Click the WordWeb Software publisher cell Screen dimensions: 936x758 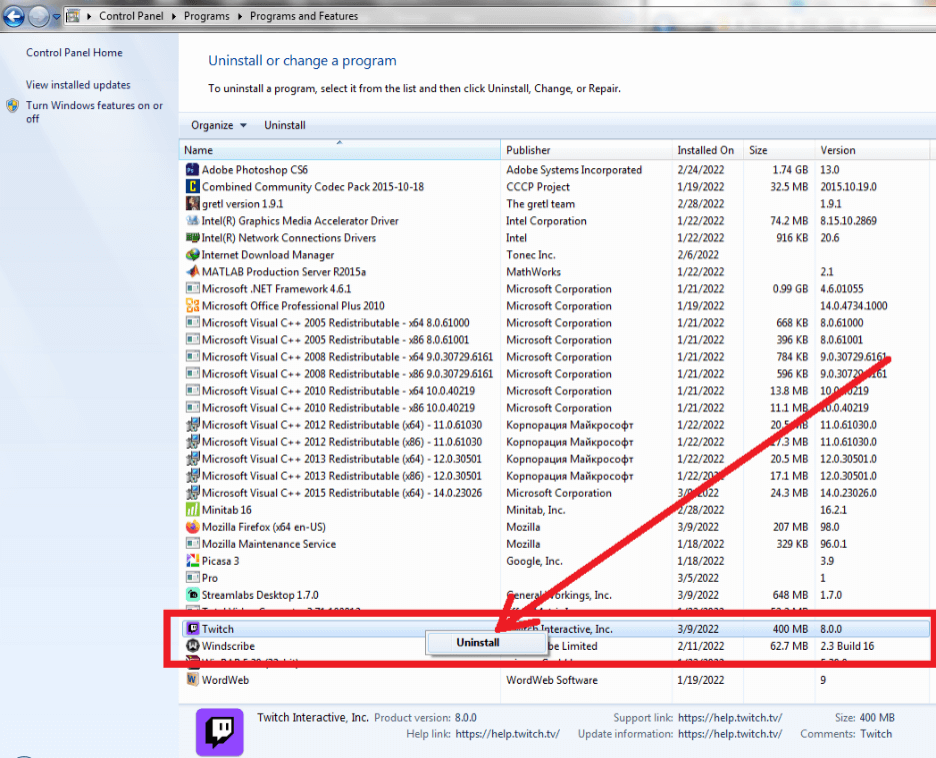(552, 680)
